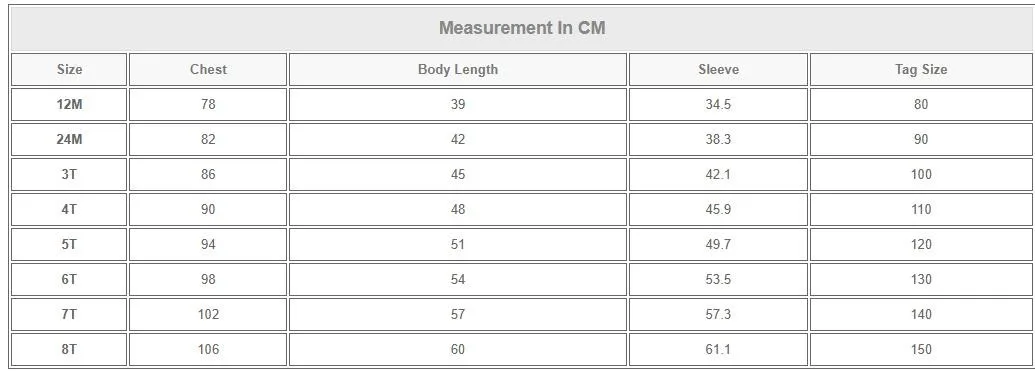Select the 6T size cell
Screen dimensions: 1035x374
69,279
